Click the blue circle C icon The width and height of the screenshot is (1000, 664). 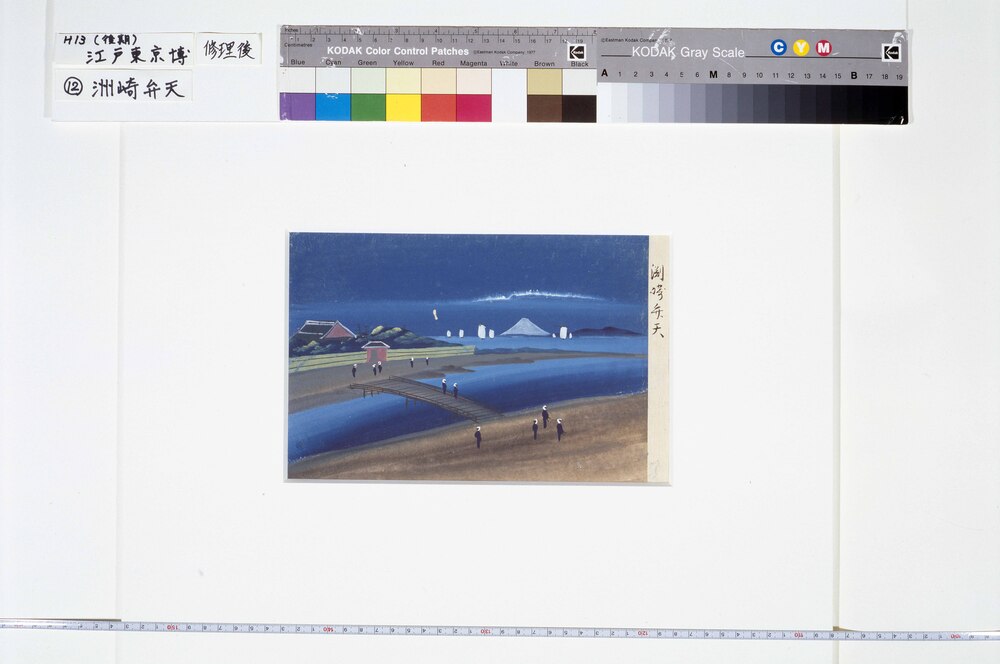[x=778, y=47]
